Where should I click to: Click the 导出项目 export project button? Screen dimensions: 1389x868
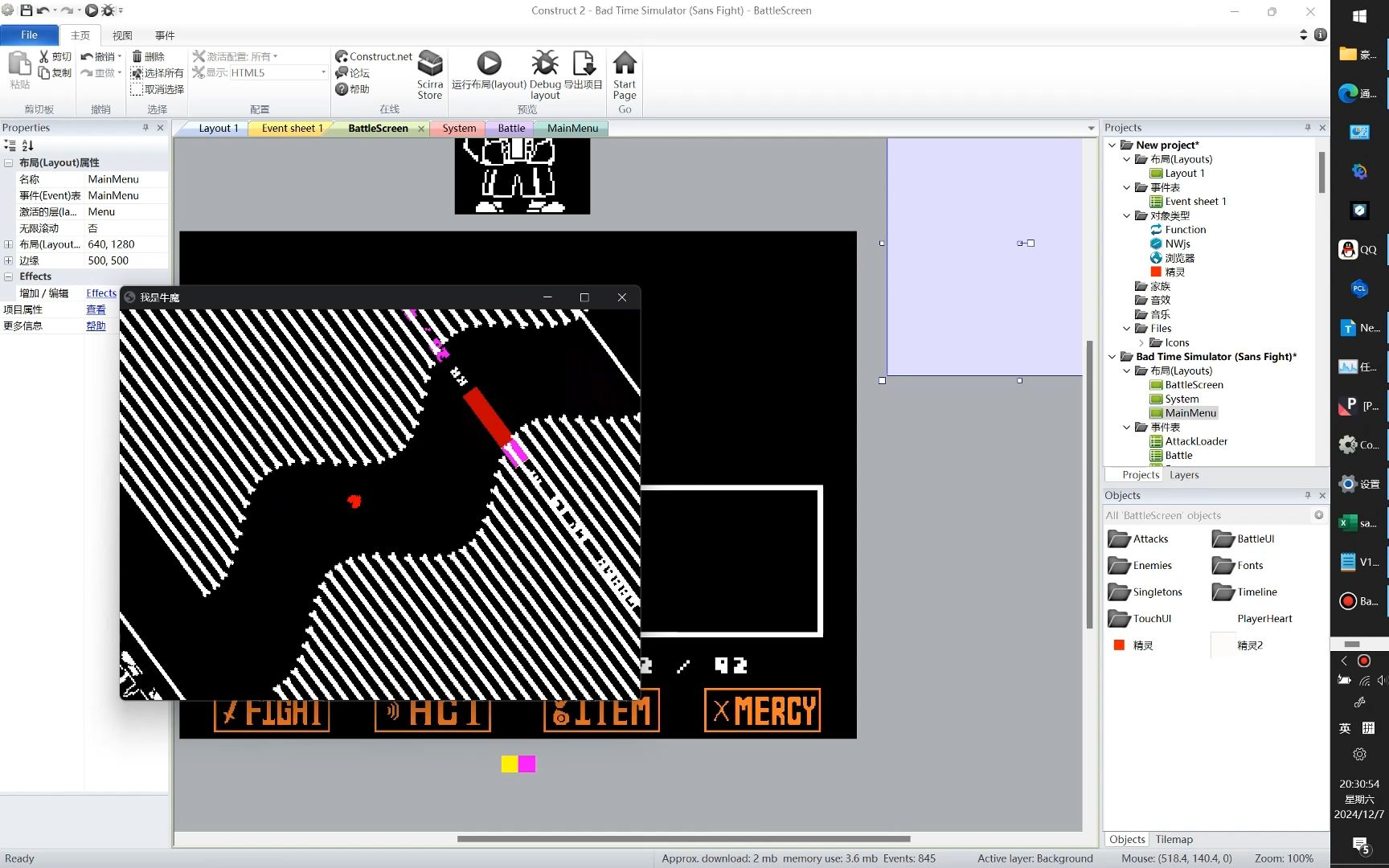pyautogui.click(x=584, y=70)
